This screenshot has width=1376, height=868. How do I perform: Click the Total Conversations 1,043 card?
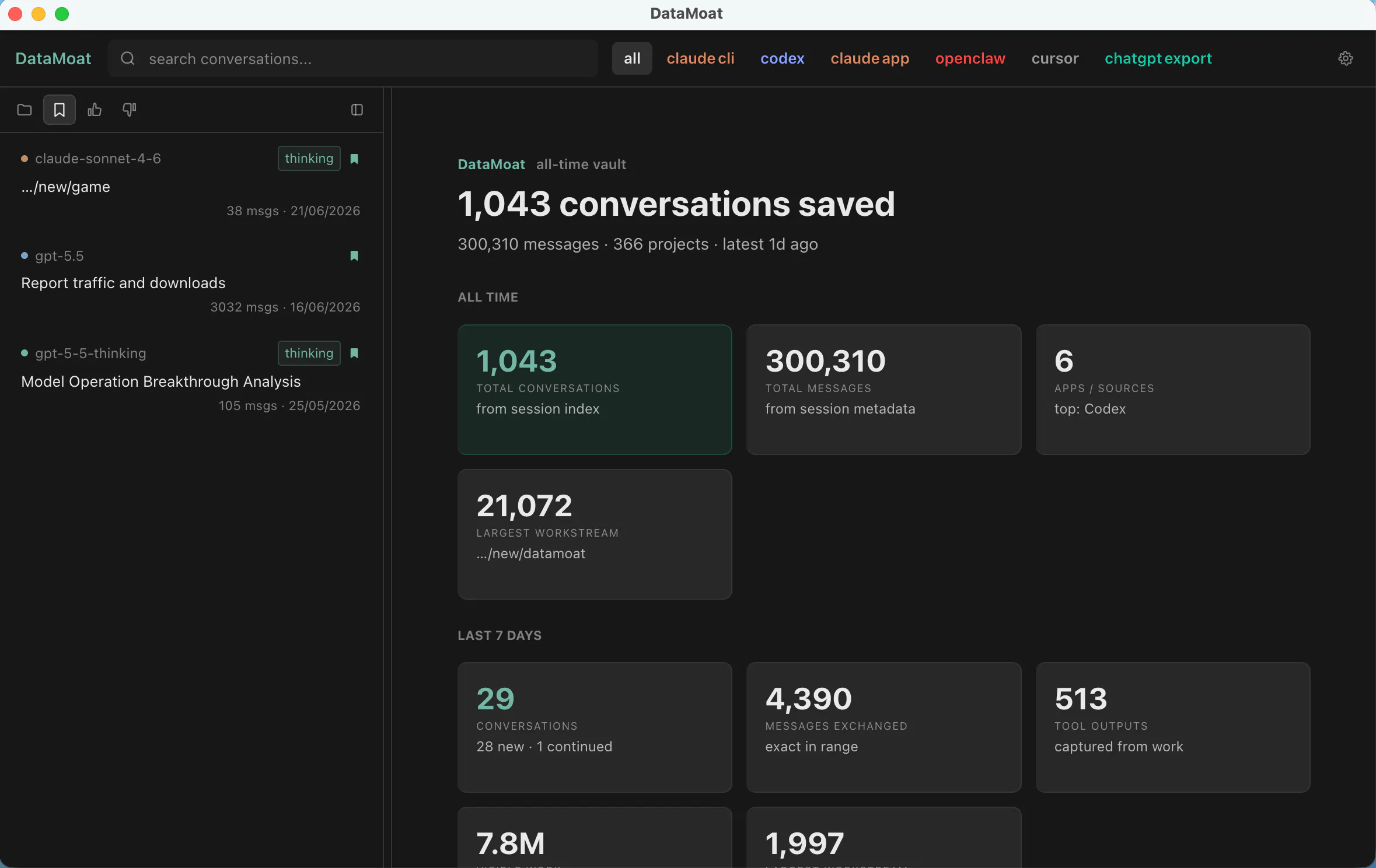(x=595, y=390)
